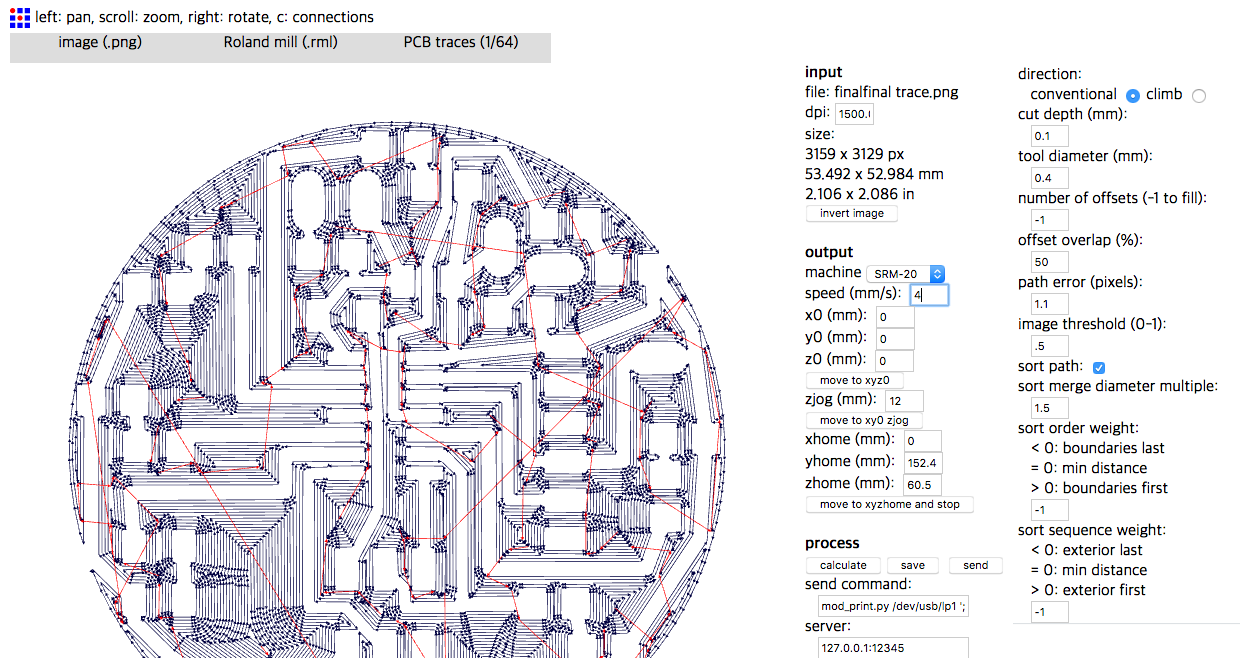Screen dimensions: 1253x658
Task: Focus the x0 (mm) field
Action: [895, 317]
